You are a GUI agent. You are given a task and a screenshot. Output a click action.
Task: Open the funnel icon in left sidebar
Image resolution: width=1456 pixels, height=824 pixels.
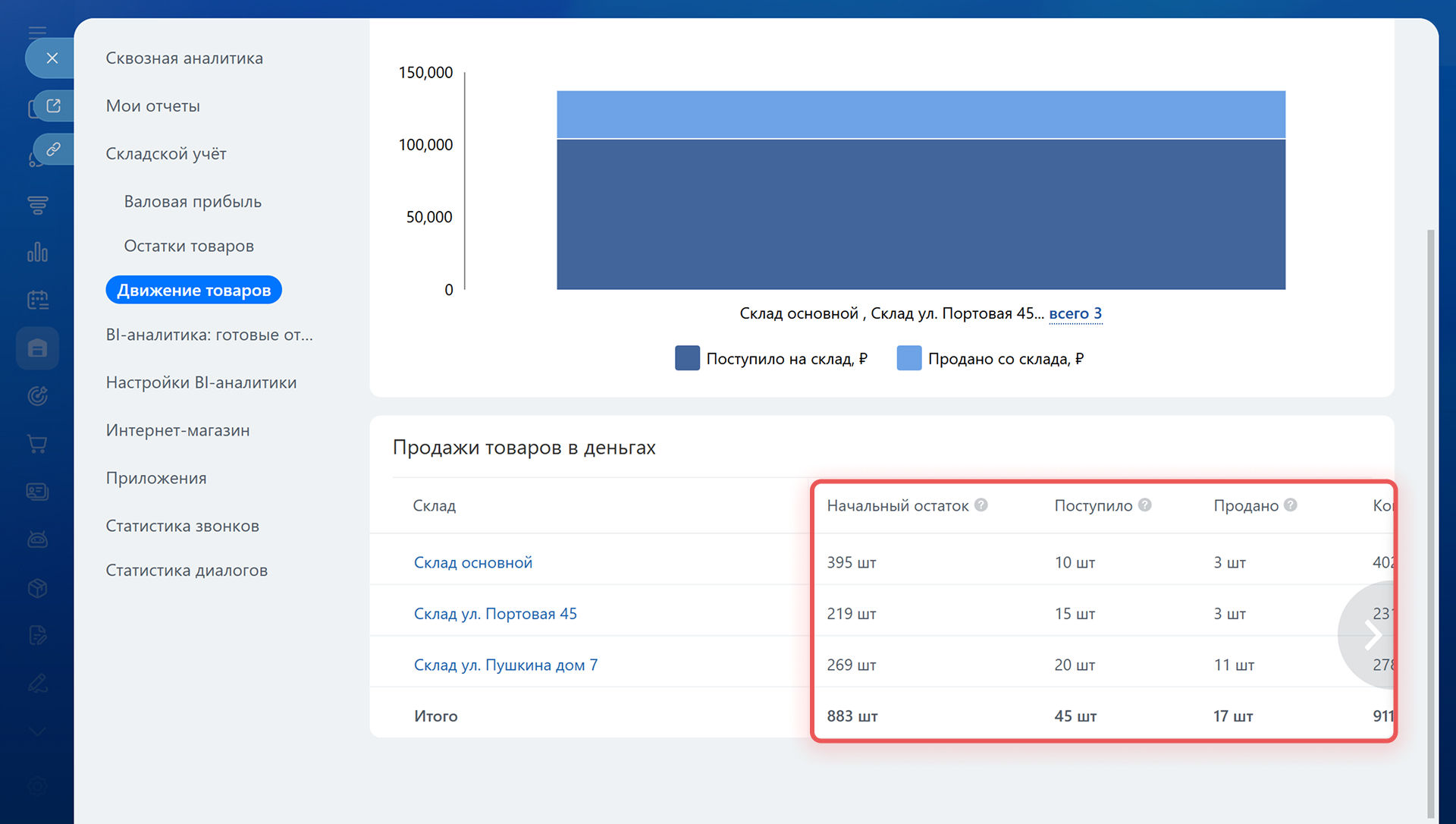[37, 205]
